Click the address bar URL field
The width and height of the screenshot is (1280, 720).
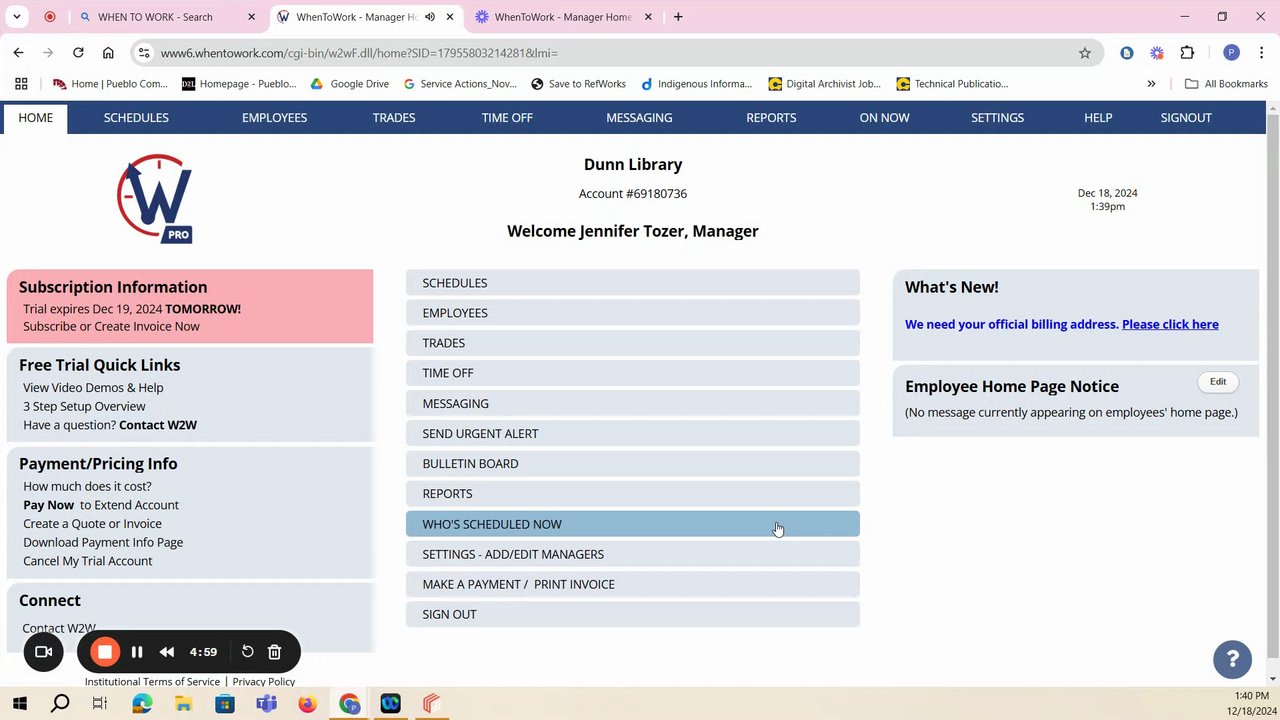click(x=610, y=53)
